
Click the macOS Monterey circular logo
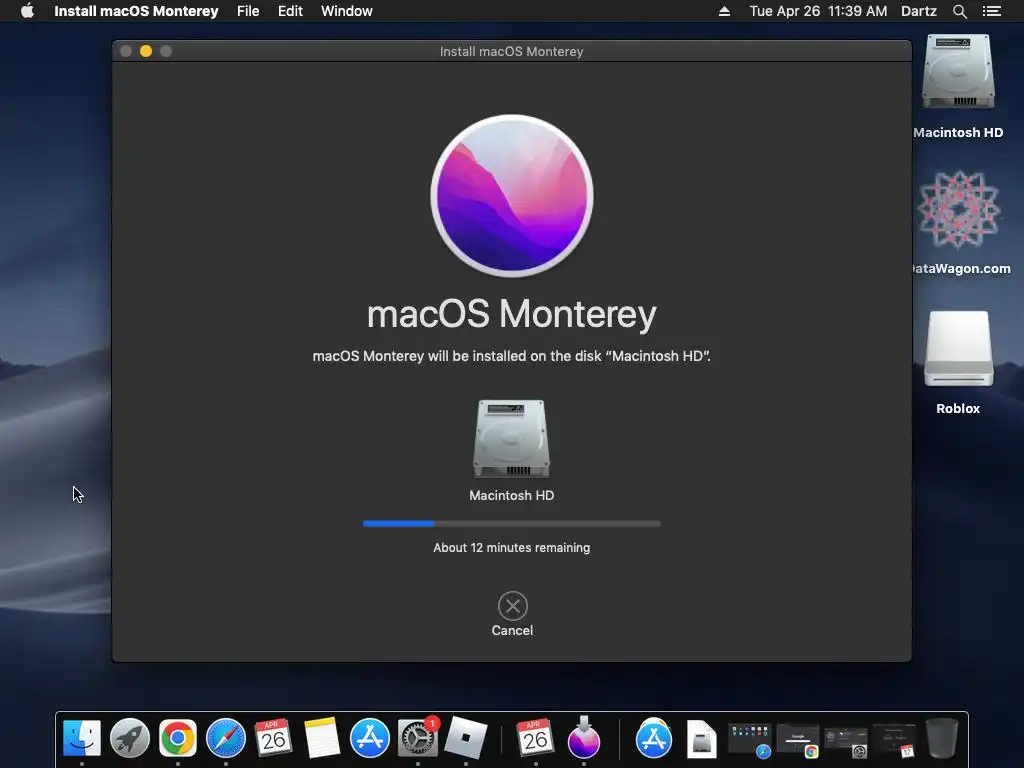(x=512, y=196)
